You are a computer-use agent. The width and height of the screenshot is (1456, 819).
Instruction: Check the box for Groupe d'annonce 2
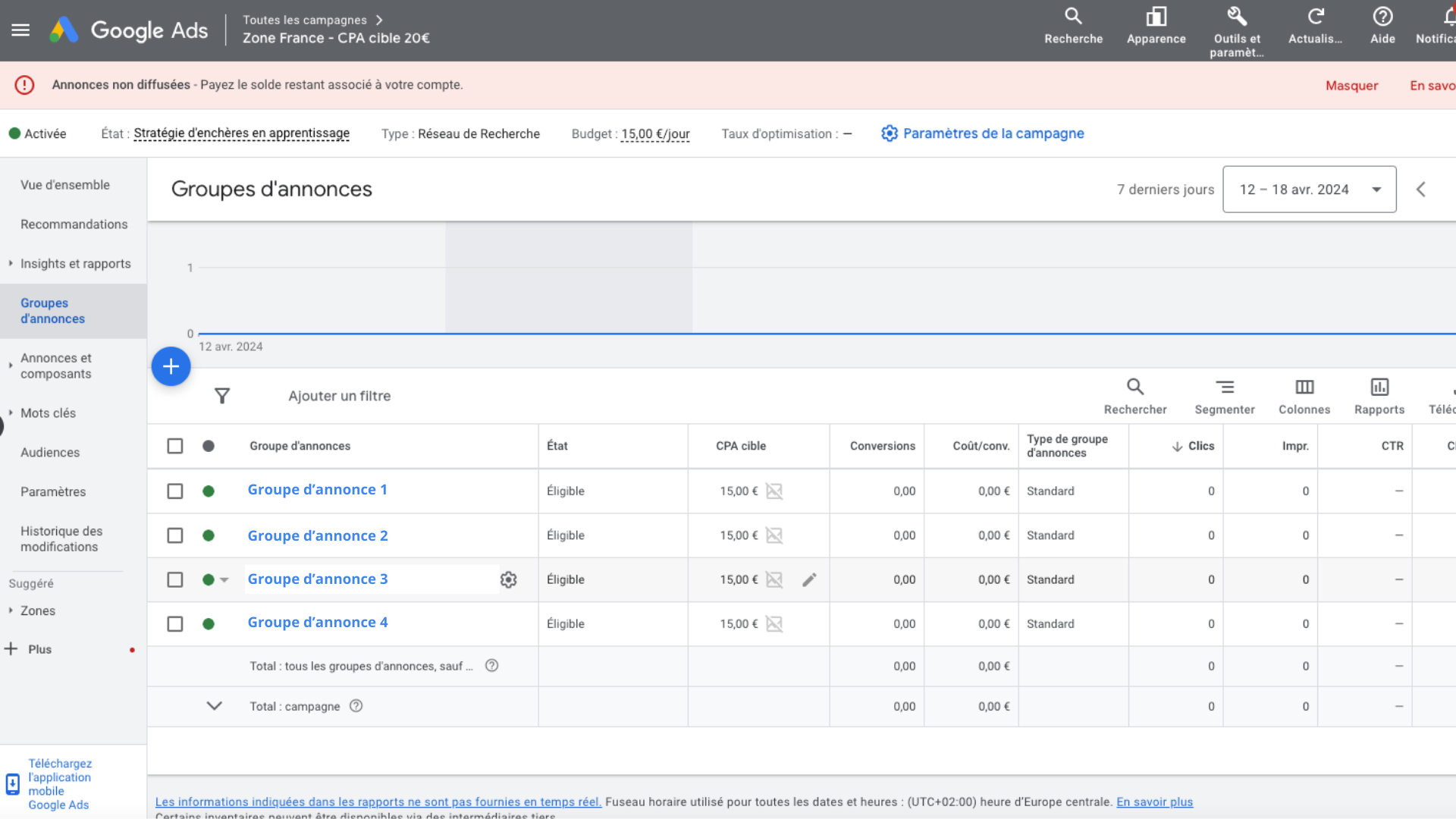[x=175, y=535]
